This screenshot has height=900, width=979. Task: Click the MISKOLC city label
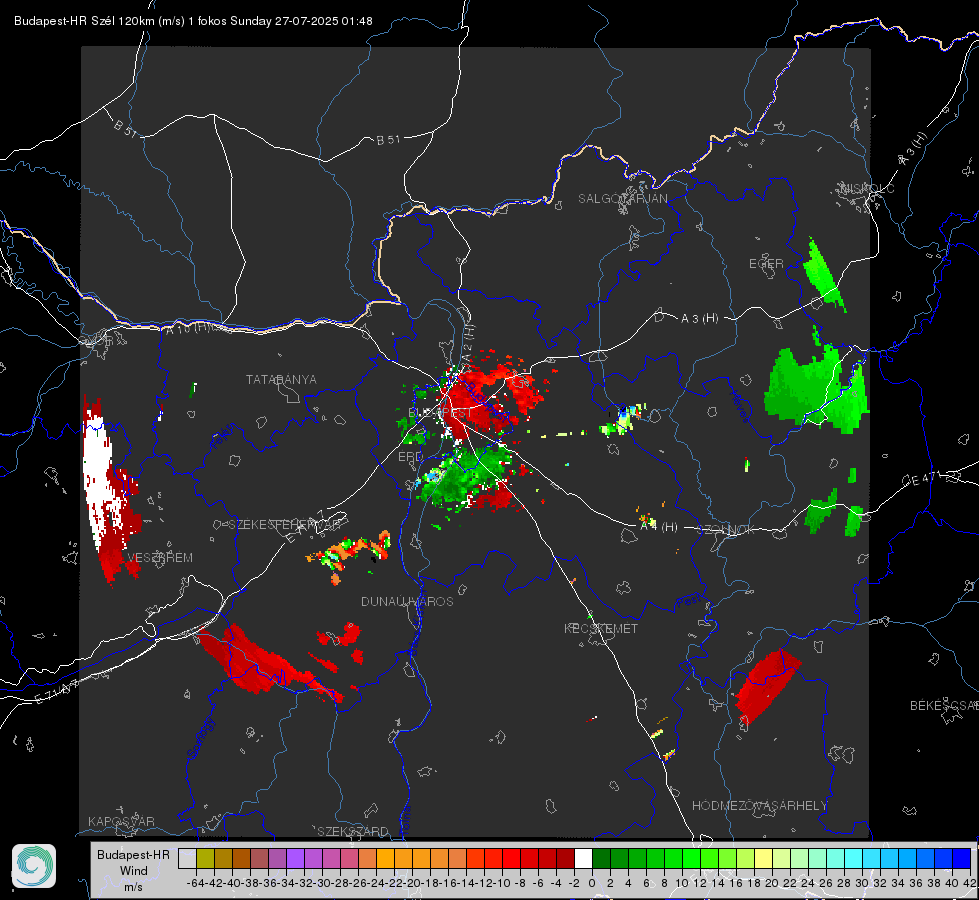pos(867,188)
